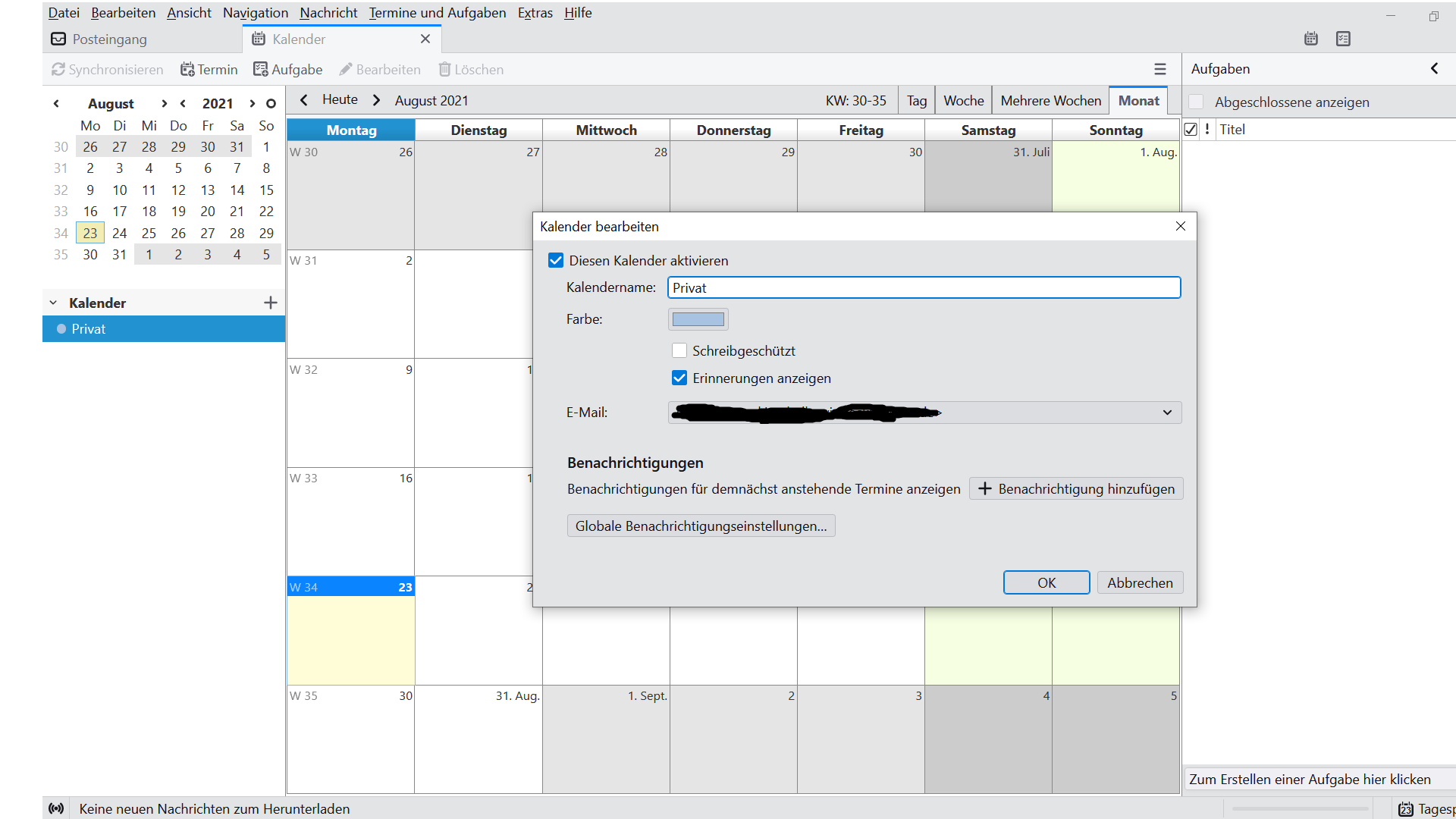
Task: Collapse the Aufgaben panel arrow
Action: coord(1434,69)
